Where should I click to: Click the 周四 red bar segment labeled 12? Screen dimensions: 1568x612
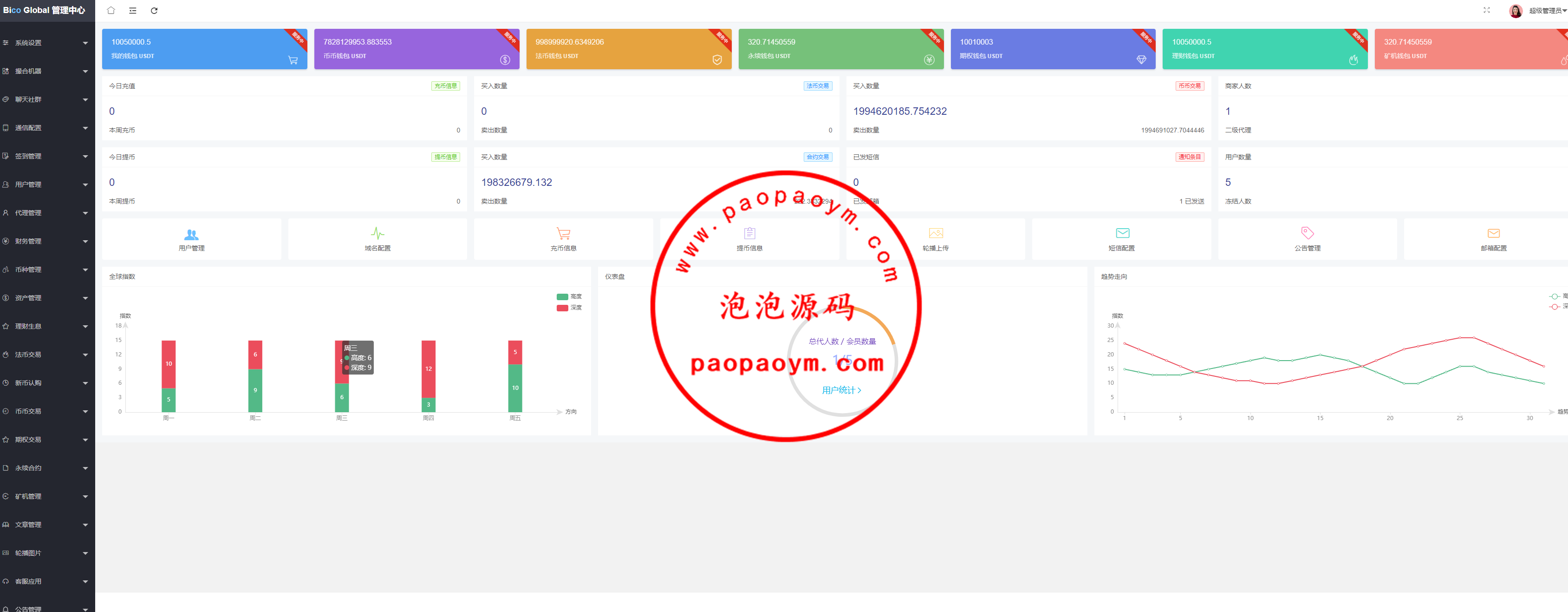(x=429, y=369)
